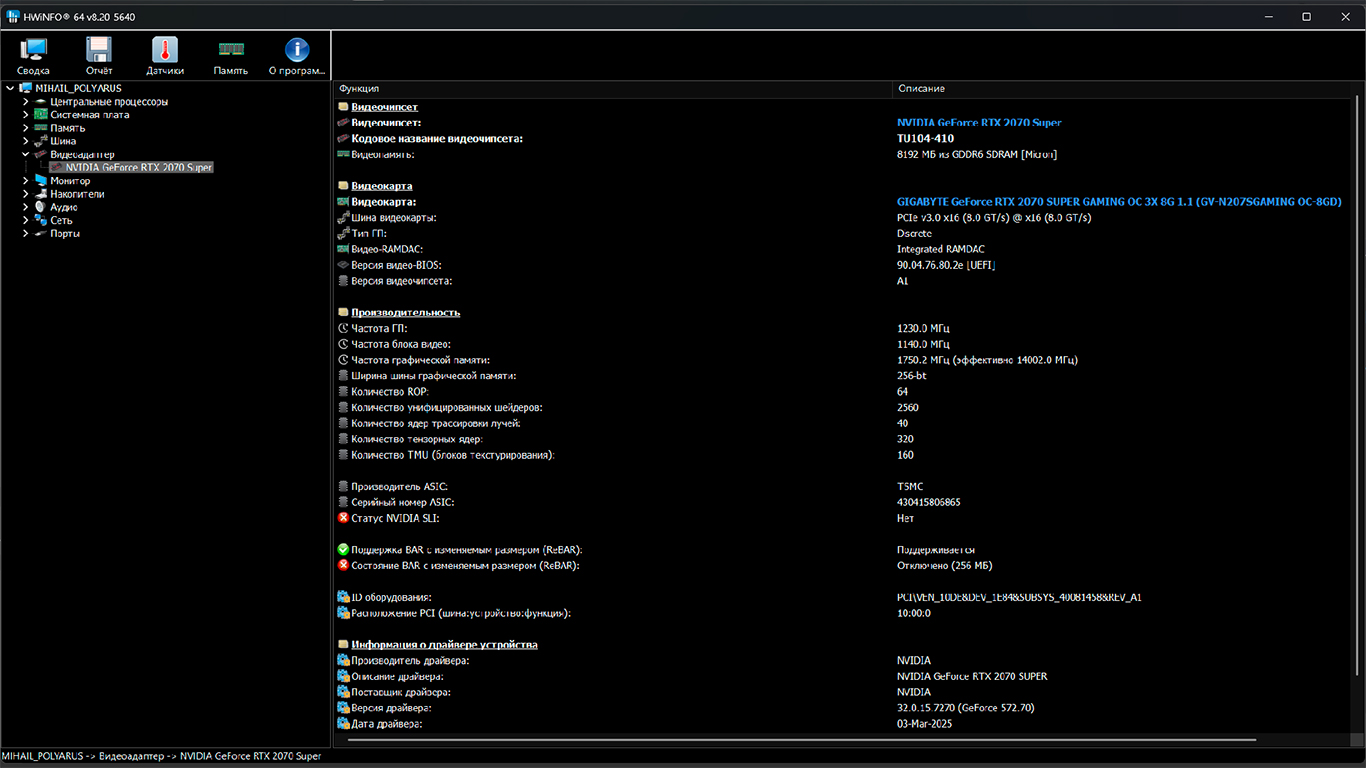The image size is (1366, 768).
Task: Click the driver version 32.0.15.7270 value
Action: [x=965, y=708]
